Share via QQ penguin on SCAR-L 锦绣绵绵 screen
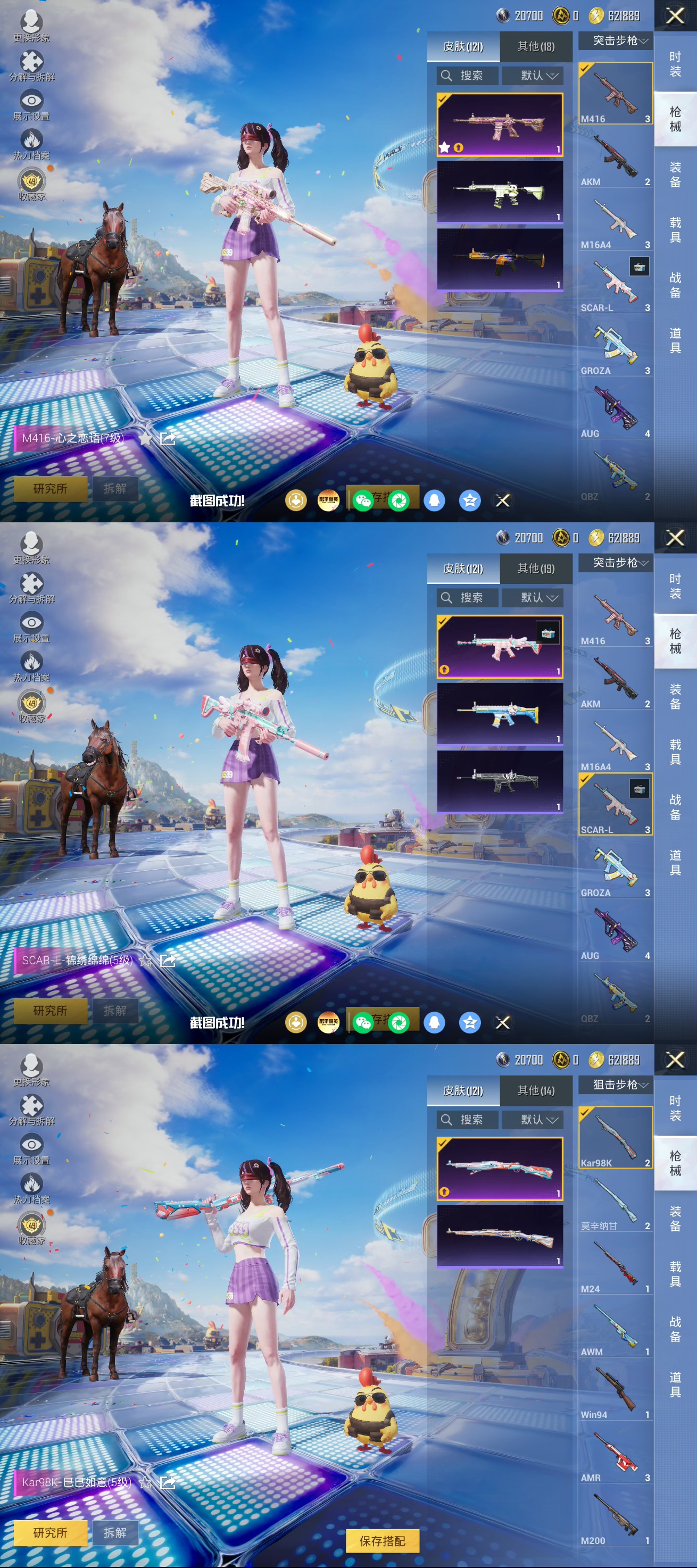697x1568 pixels. [x=434, y=1023]
